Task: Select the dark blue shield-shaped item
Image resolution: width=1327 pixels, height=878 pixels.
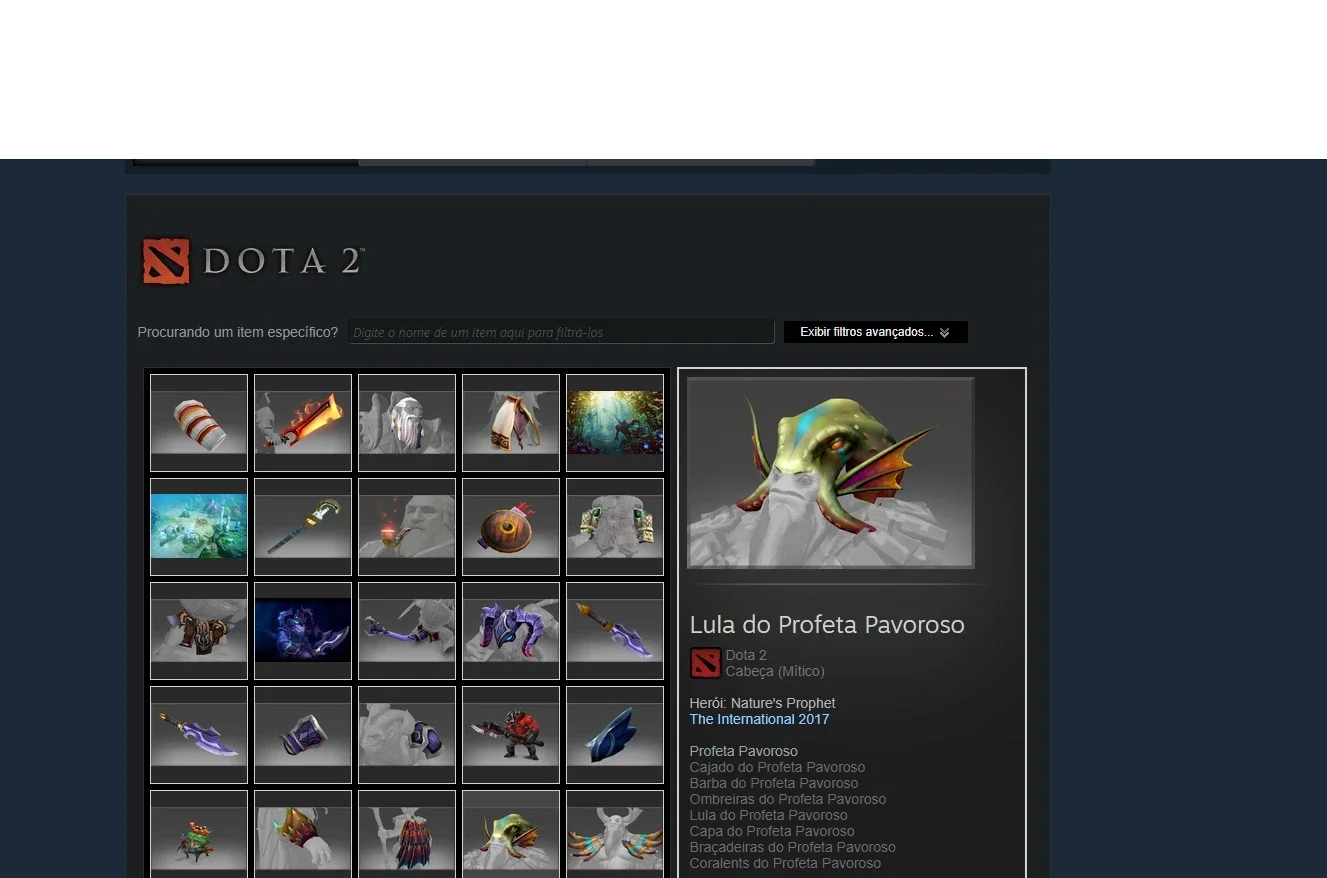Action: 615,735
